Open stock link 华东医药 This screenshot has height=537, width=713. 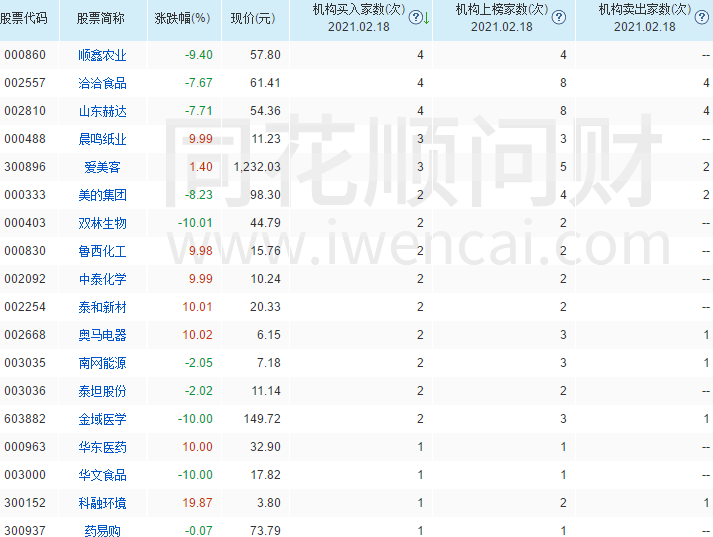coord(102,447)
